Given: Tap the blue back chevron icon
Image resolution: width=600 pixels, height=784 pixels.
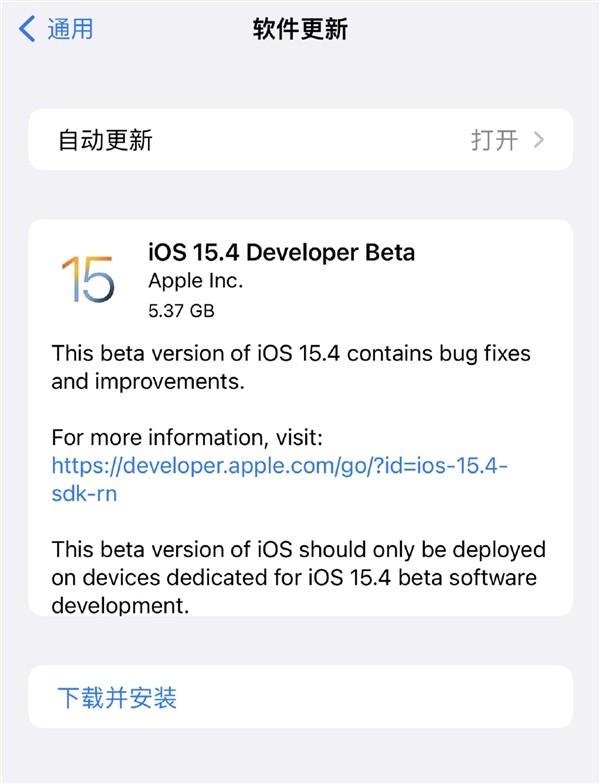Looking at the screenshot, I should click(27, 28).
